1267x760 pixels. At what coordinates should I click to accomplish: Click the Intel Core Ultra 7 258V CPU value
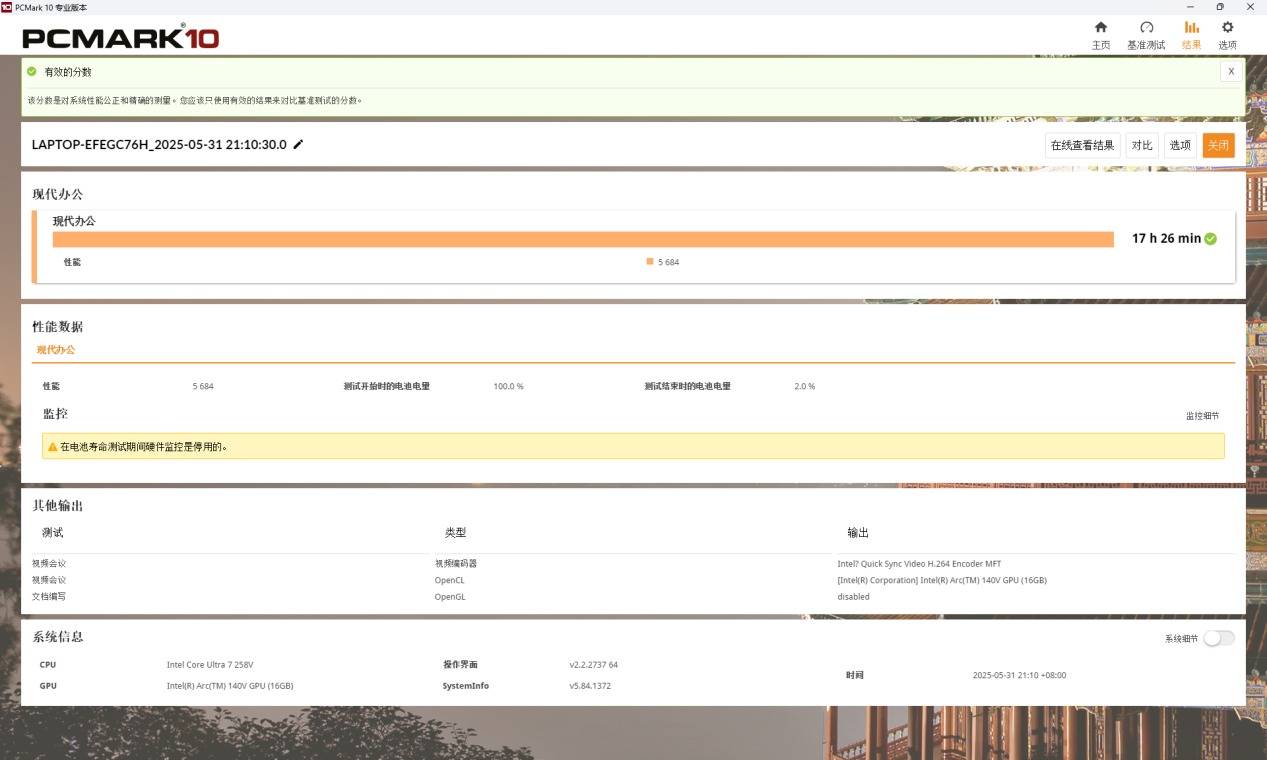pos(210,665)
